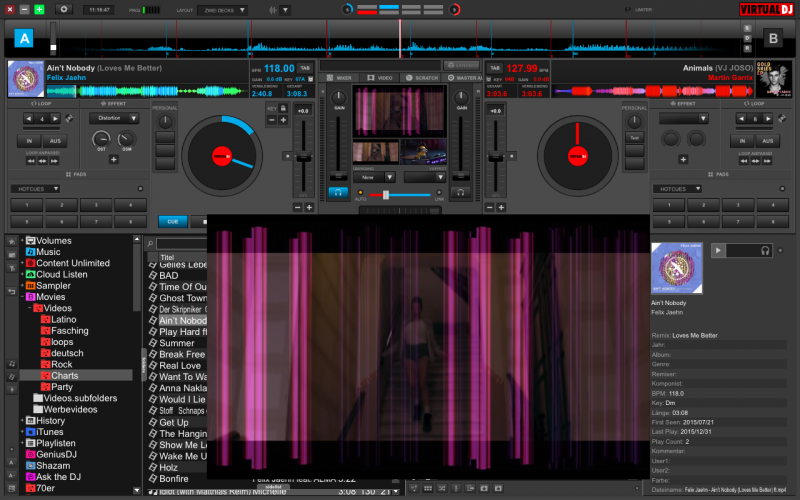Click loop IN button on deck A
This screenshot has height=500, width=800.
click(29, 141)
